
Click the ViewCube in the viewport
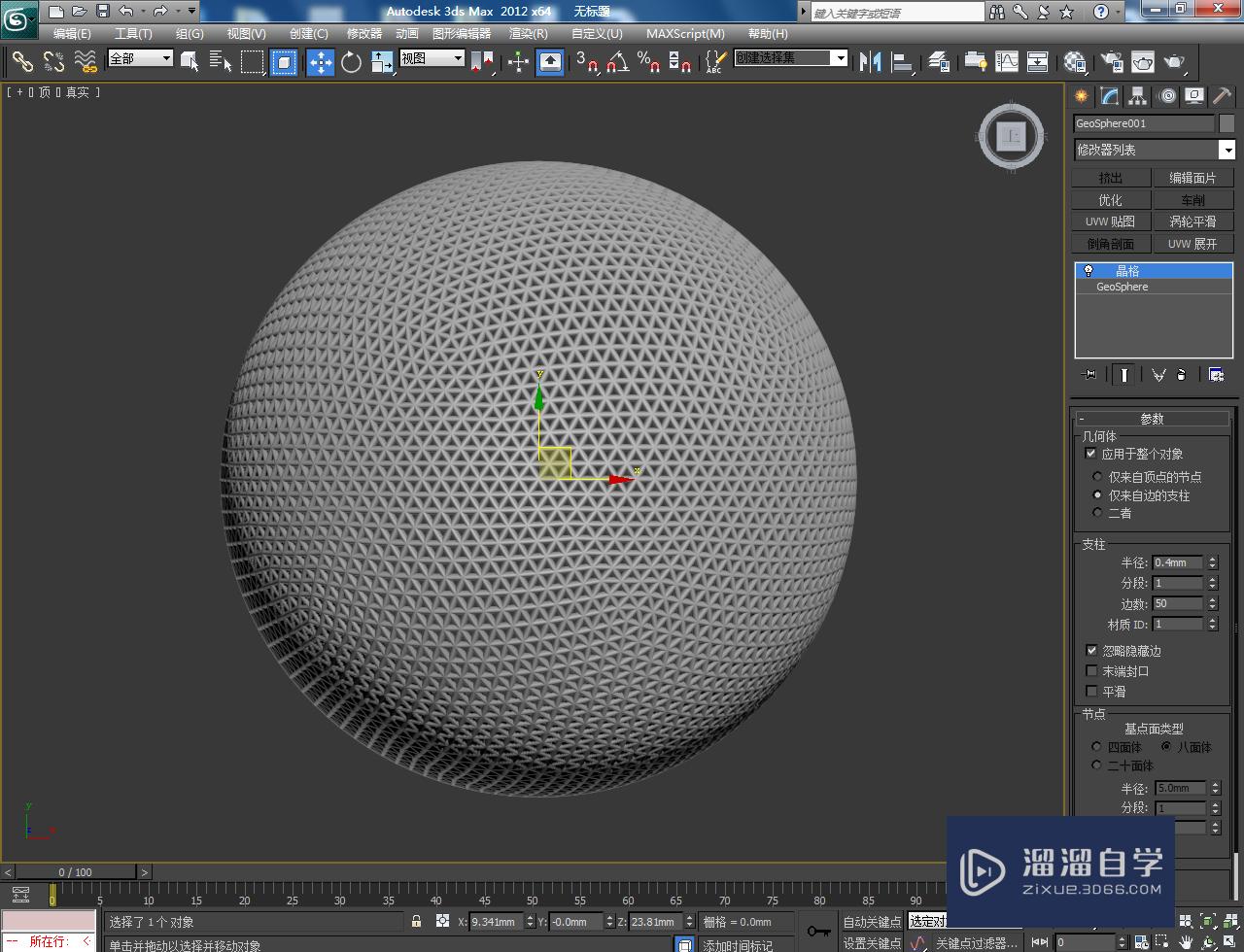tap(1012, 136)
